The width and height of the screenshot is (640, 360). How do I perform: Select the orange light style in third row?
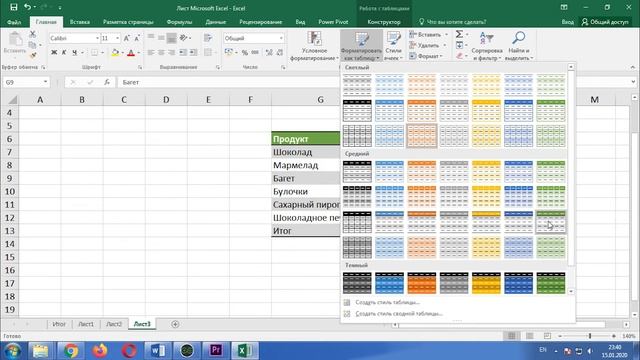coord(422,136)
